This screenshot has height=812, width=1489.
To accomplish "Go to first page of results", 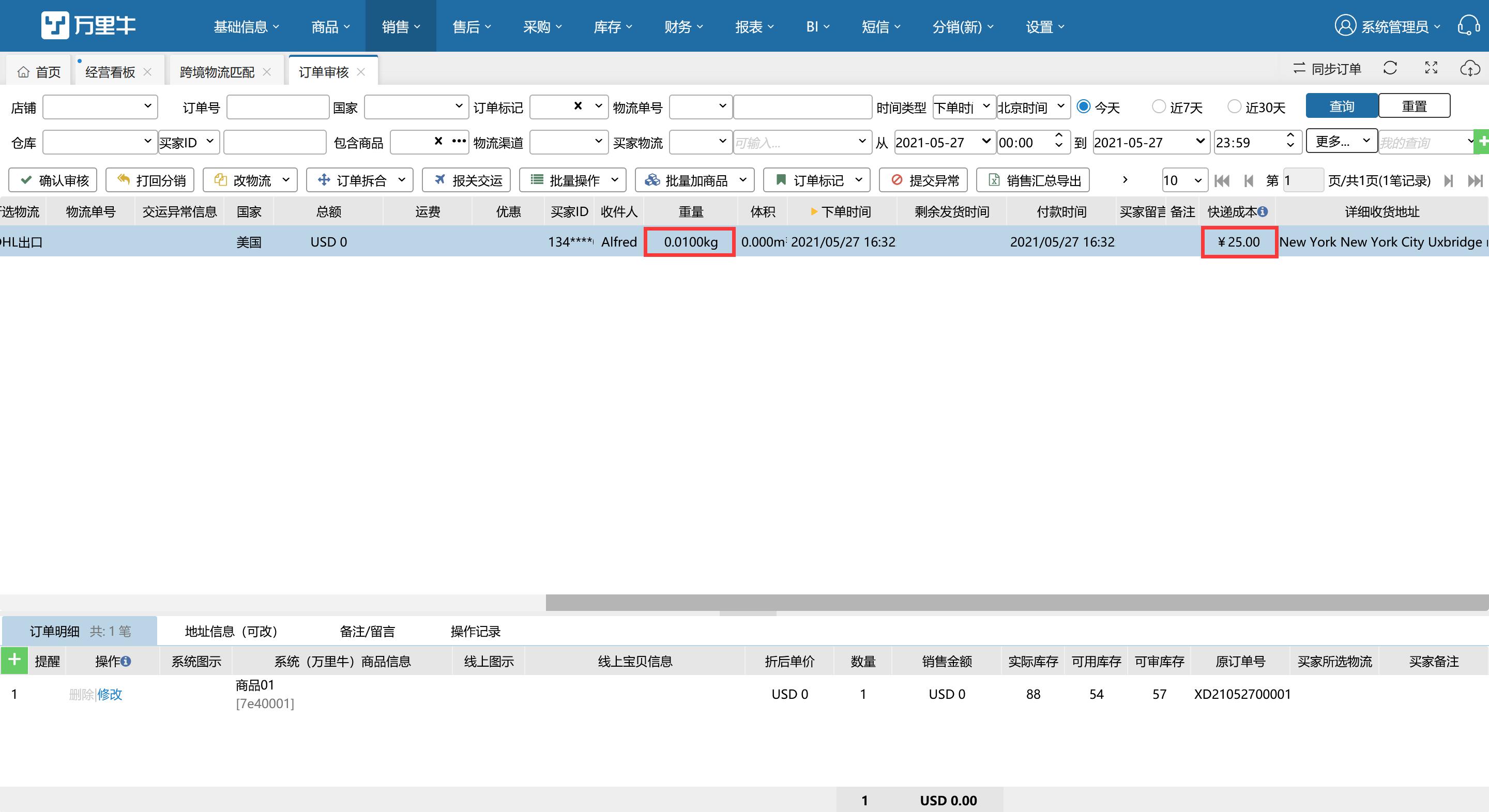I will (x=1222, y=180).
